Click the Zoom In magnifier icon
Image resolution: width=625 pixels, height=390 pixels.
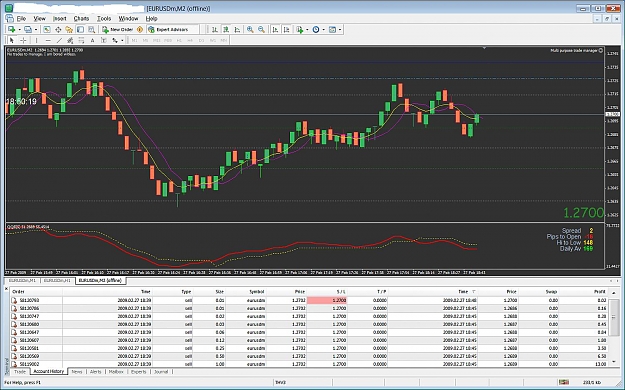coord(250,30)
